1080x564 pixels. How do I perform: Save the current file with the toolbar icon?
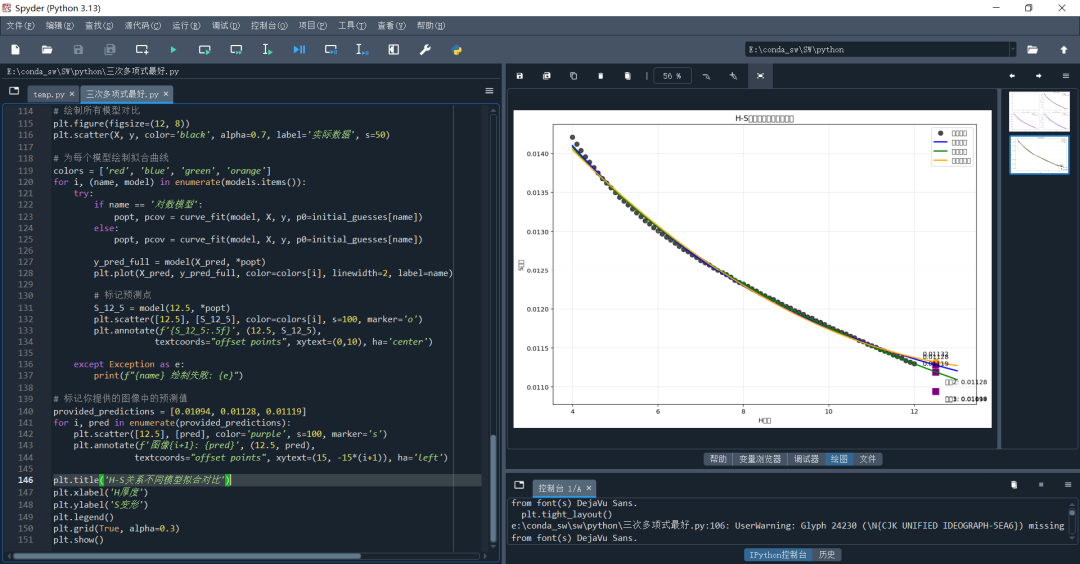pyautogui.click(x=79, y=50)
